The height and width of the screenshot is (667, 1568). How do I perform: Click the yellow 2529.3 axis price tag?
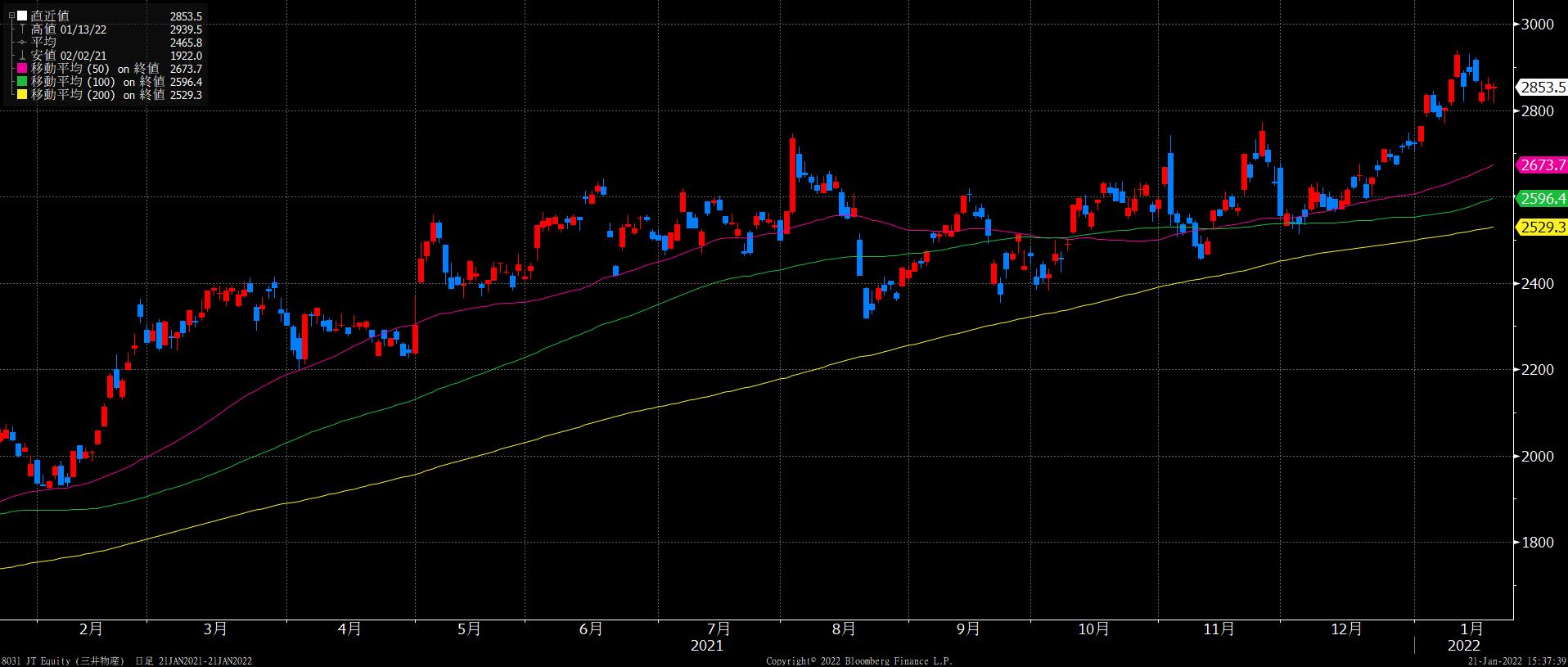pos(1541,228)
